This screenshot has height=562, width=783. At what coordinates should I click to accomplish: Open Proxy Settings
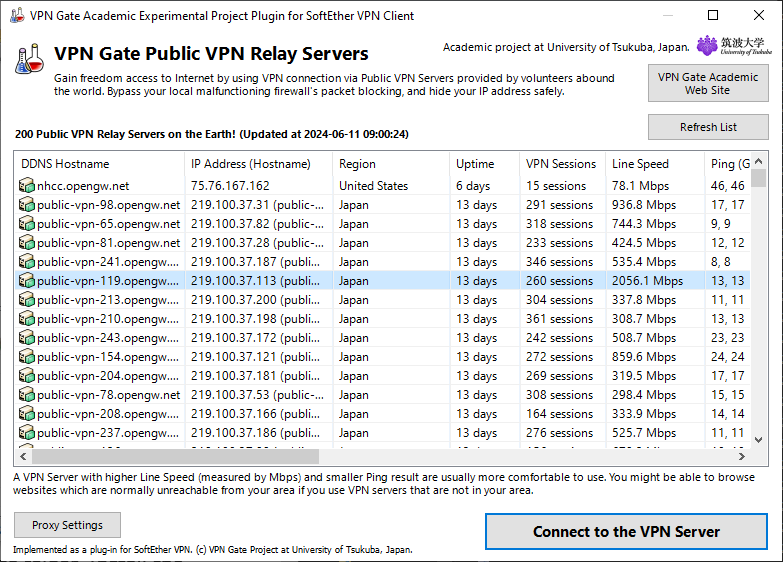(67, 525)
